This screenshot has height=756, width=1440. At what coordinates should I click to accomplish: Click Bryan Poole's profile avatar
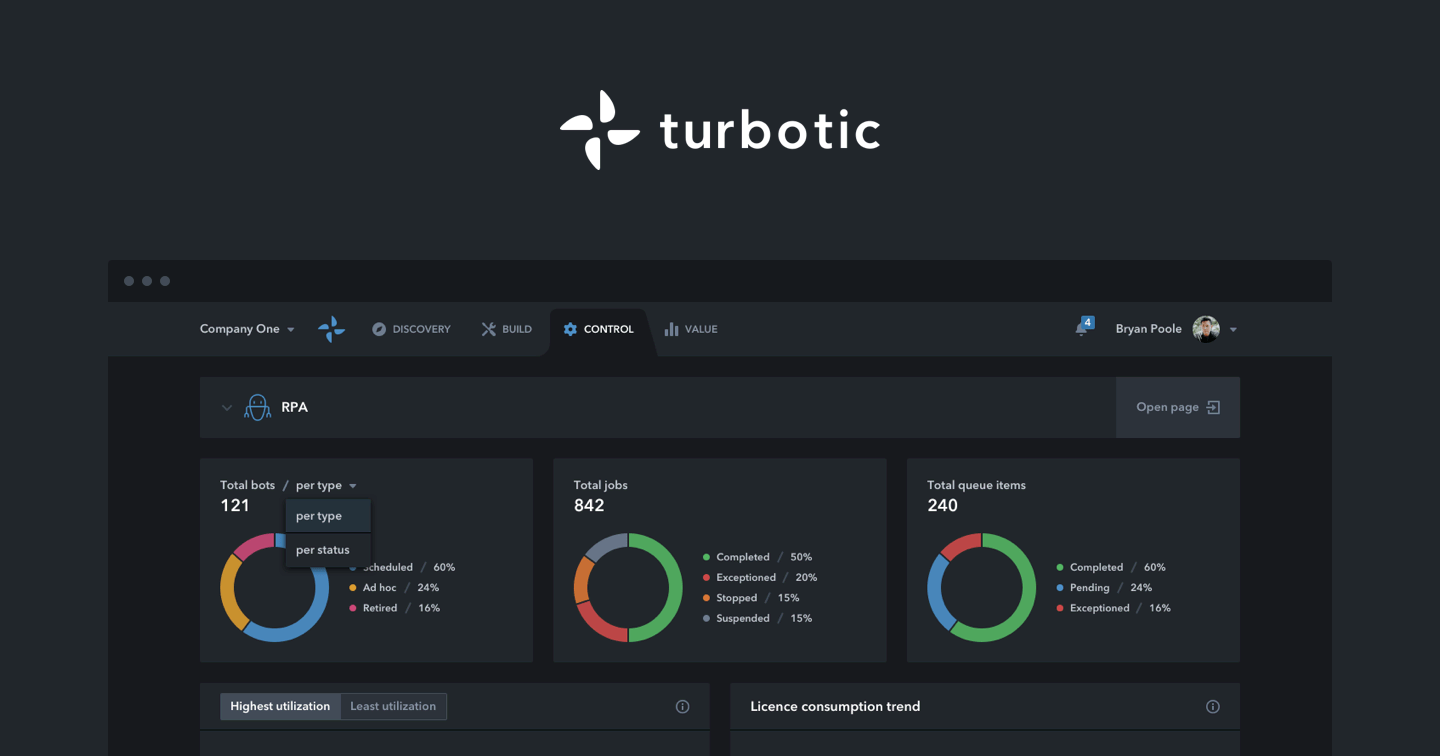coord(1206,329)
